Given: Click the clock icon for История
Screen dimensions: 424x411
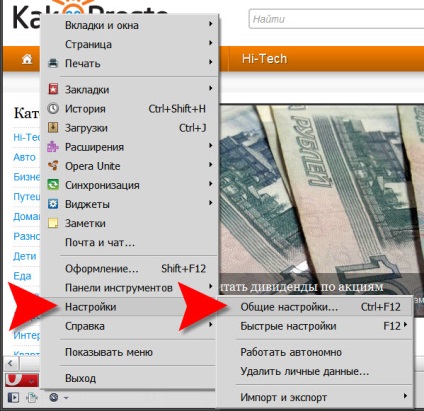Looking at the screenshot, I should 53,108.
